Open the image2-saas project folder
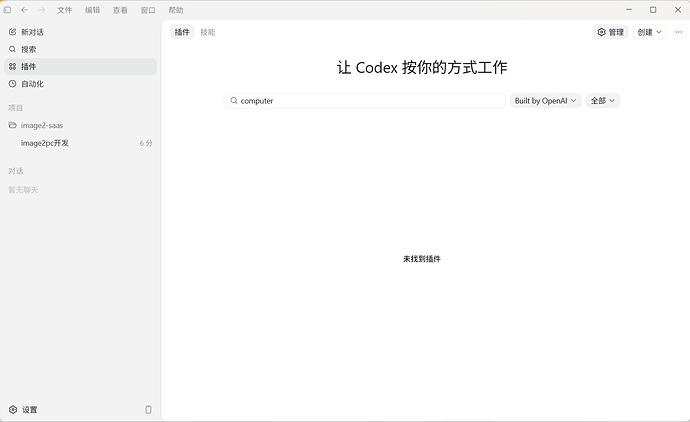 81,125
